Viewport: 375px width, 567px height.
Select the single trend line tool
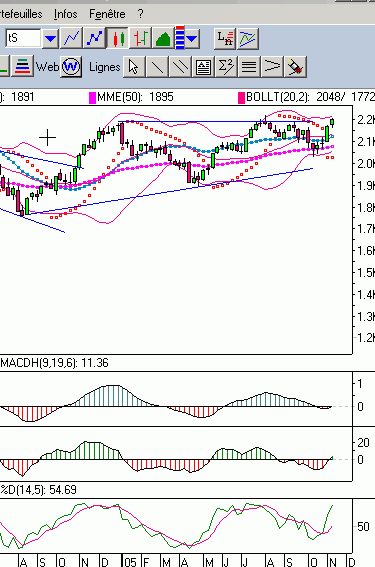(157, 67)
